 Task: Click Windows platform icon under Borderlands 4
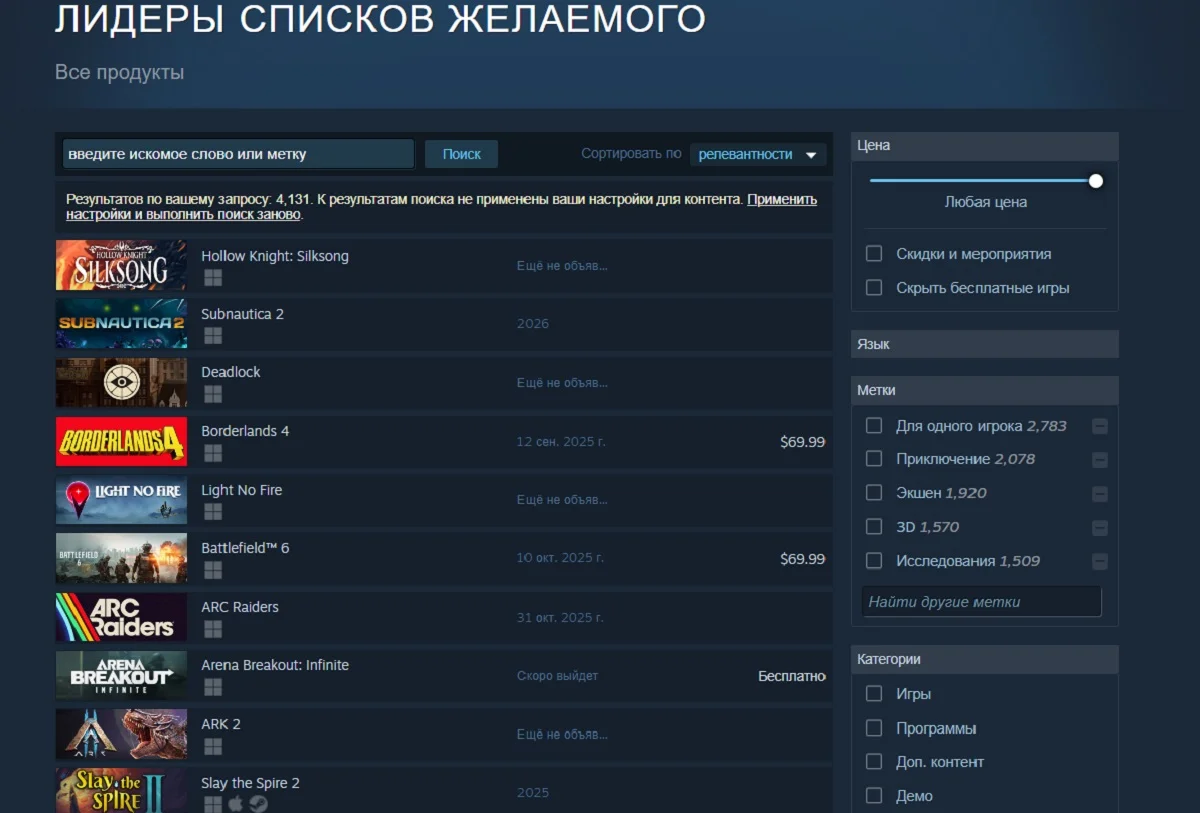point(212,453)
